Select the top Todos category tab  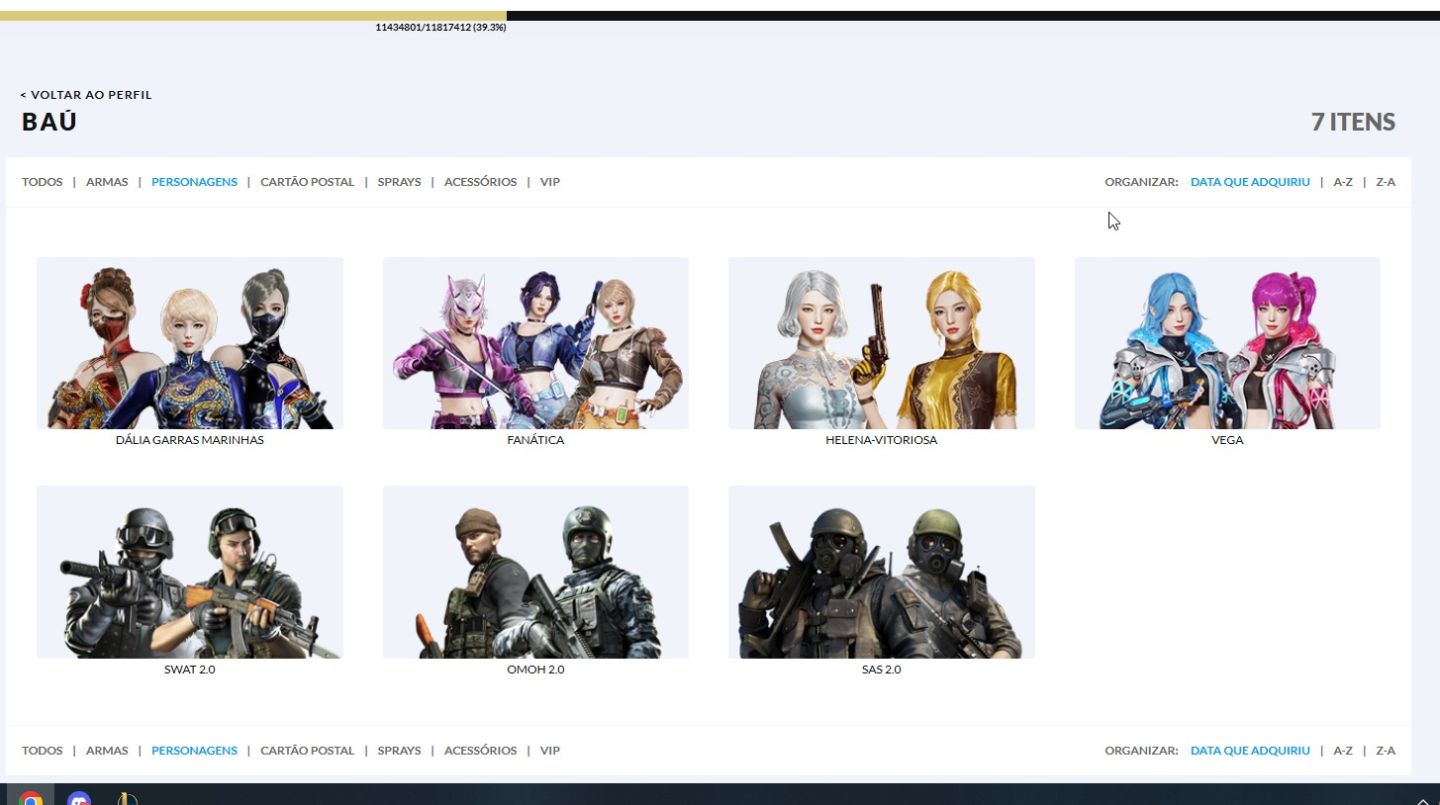click(x=42, y=182)
